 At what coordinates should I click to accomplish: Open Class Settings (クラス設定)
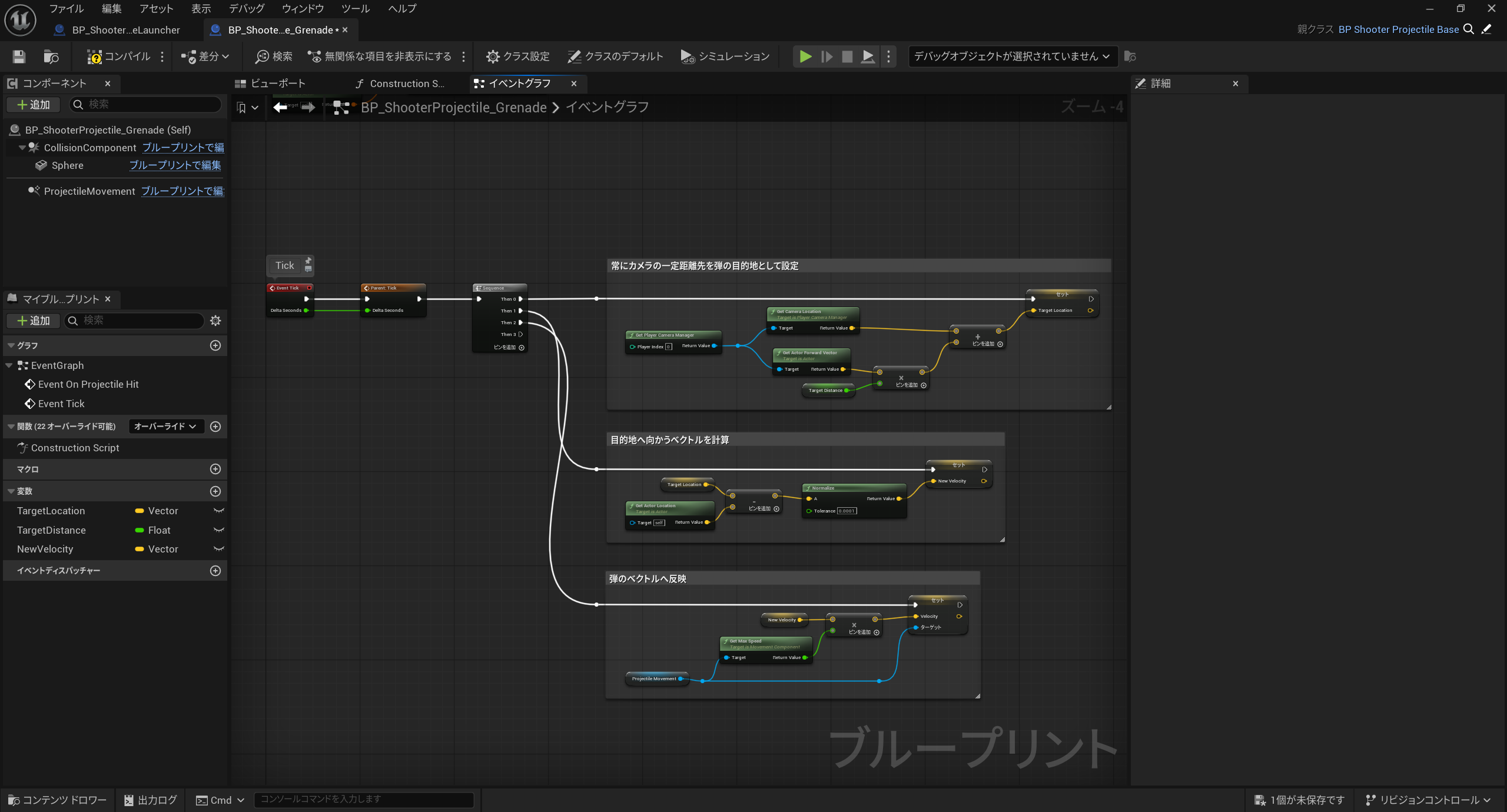517,56
